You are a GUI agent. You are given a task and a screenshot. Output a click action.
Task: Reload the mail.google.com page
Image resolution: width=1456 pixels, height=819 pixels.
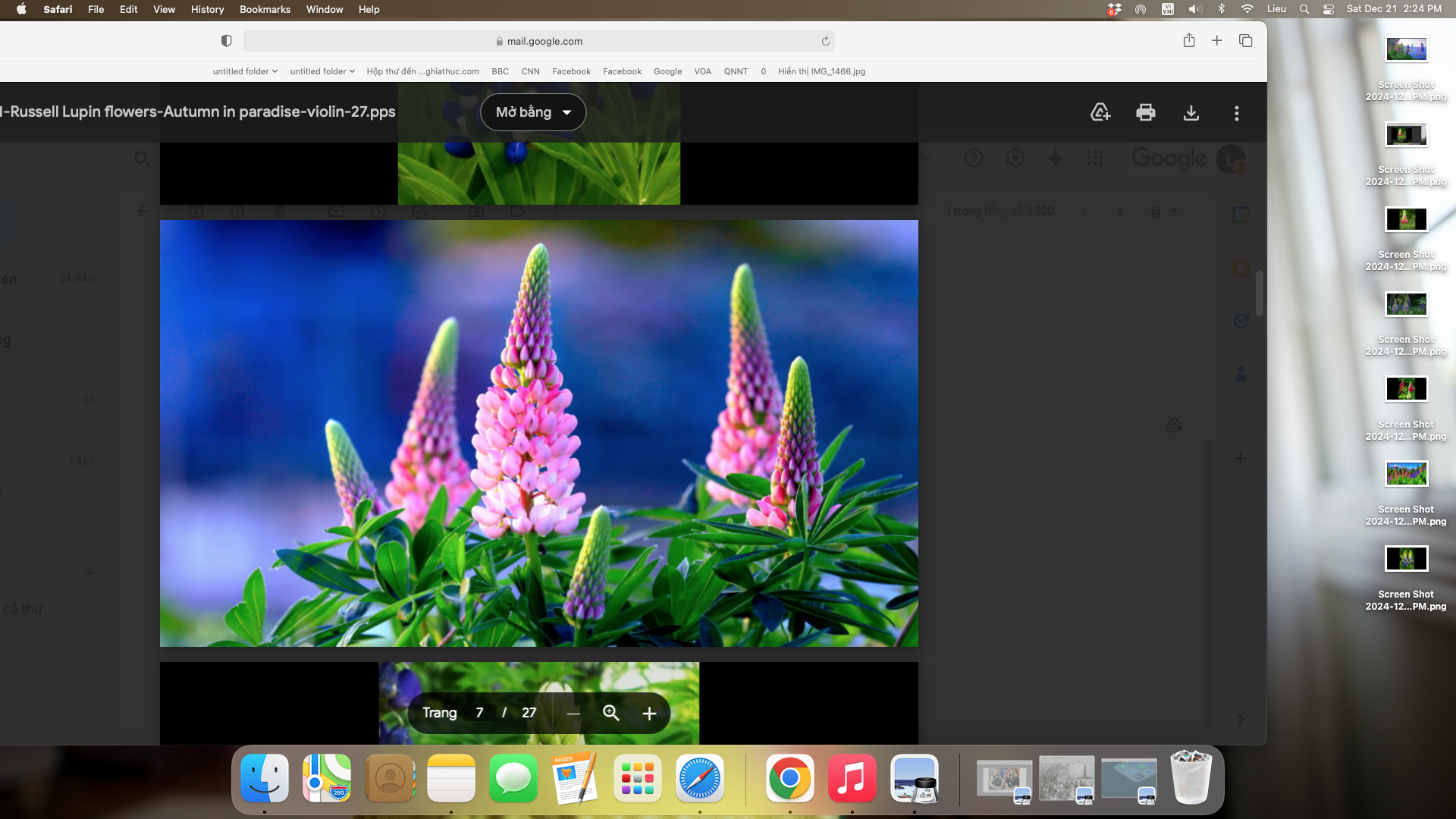[x=825, y=41]
